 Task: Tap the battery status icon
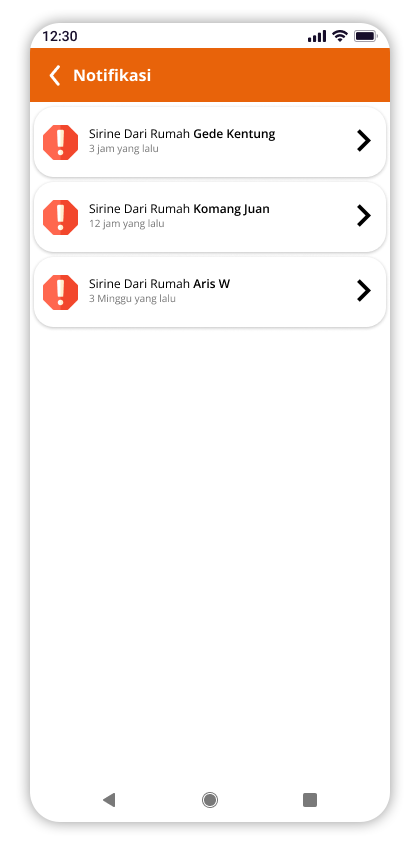[x=365, y=36]
